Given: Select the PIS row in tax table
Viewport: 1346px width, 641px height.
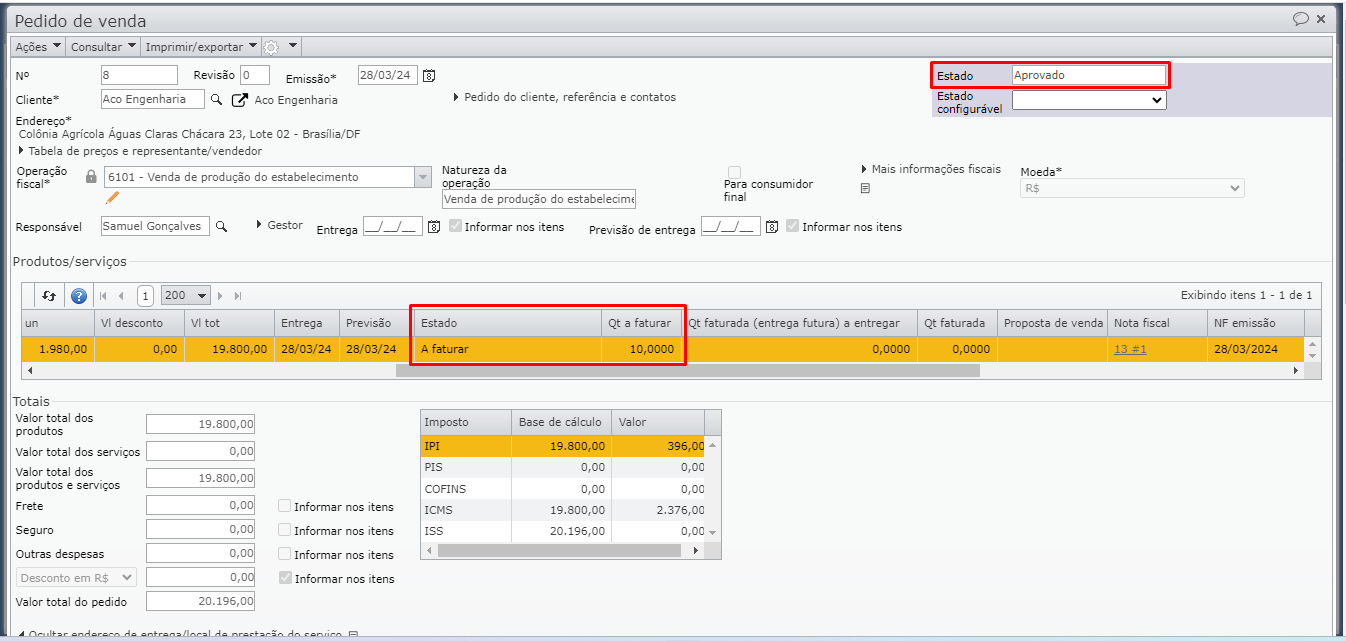Looking at the screenshot, I should [x=563, y=467].
